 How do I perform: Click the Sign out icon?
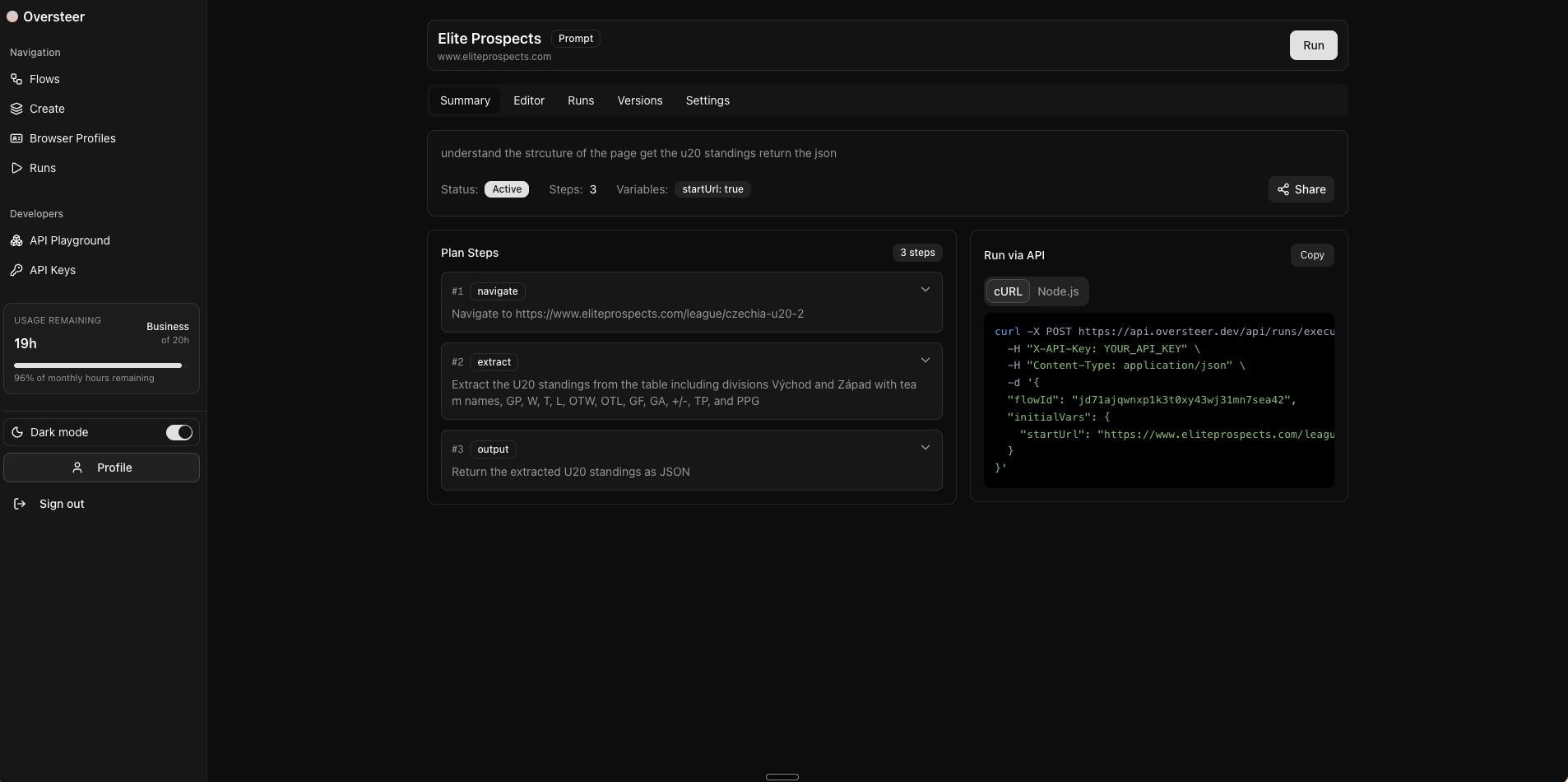18,503
